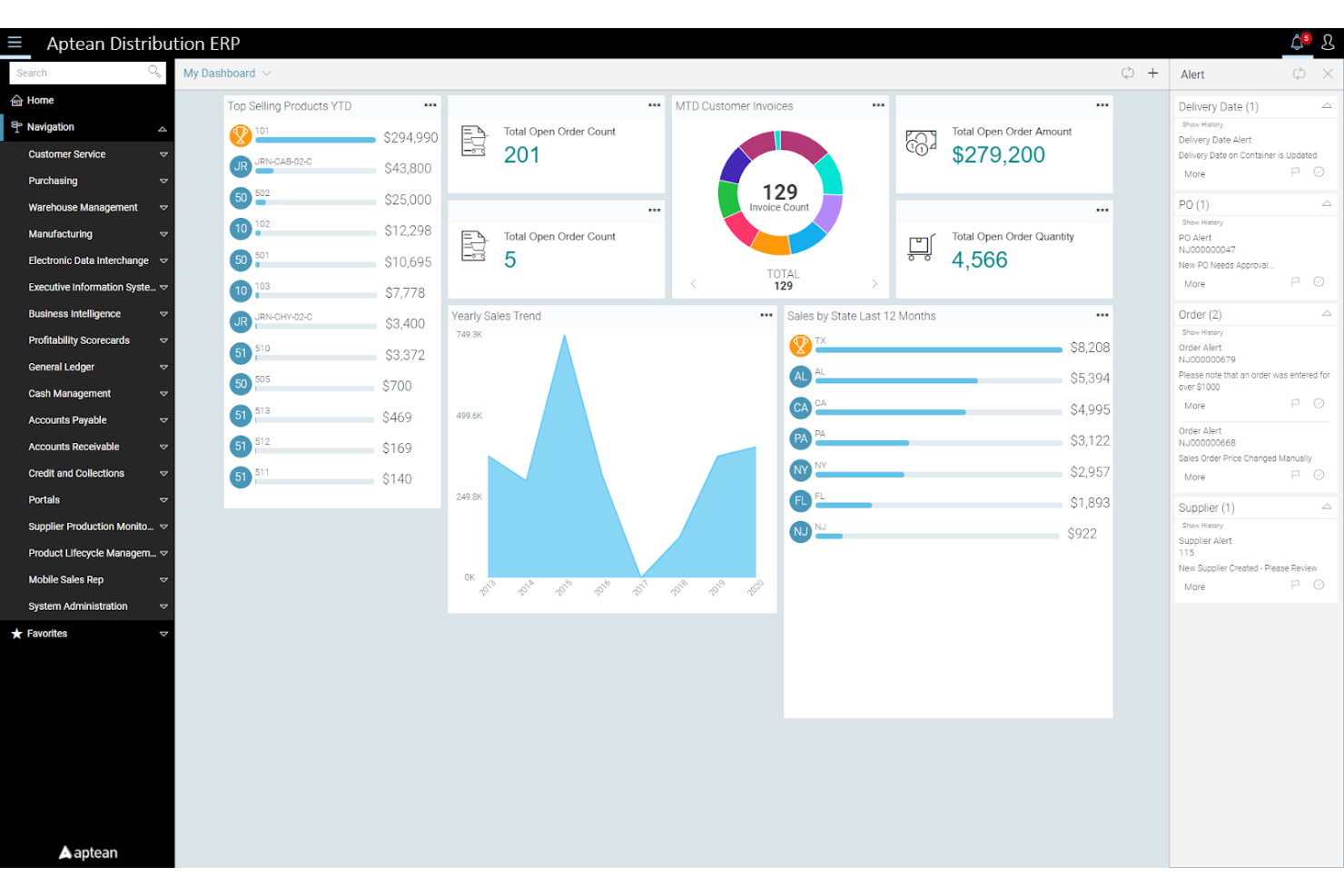
Task: Click the money icon beside $279,200
Action: [921, 143]
